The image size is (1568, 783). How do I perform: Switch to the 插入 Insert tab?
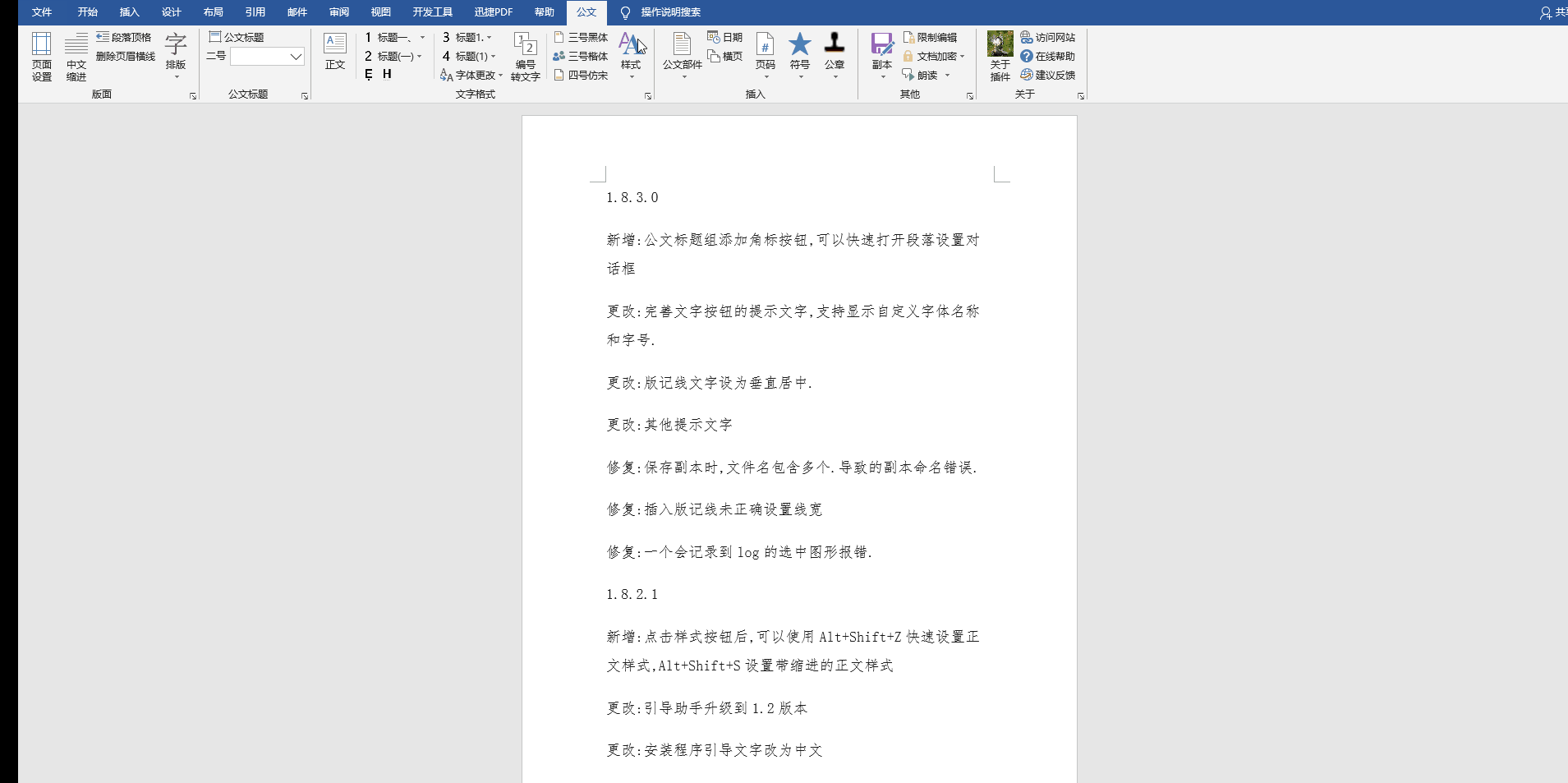[x=130, y=12]
